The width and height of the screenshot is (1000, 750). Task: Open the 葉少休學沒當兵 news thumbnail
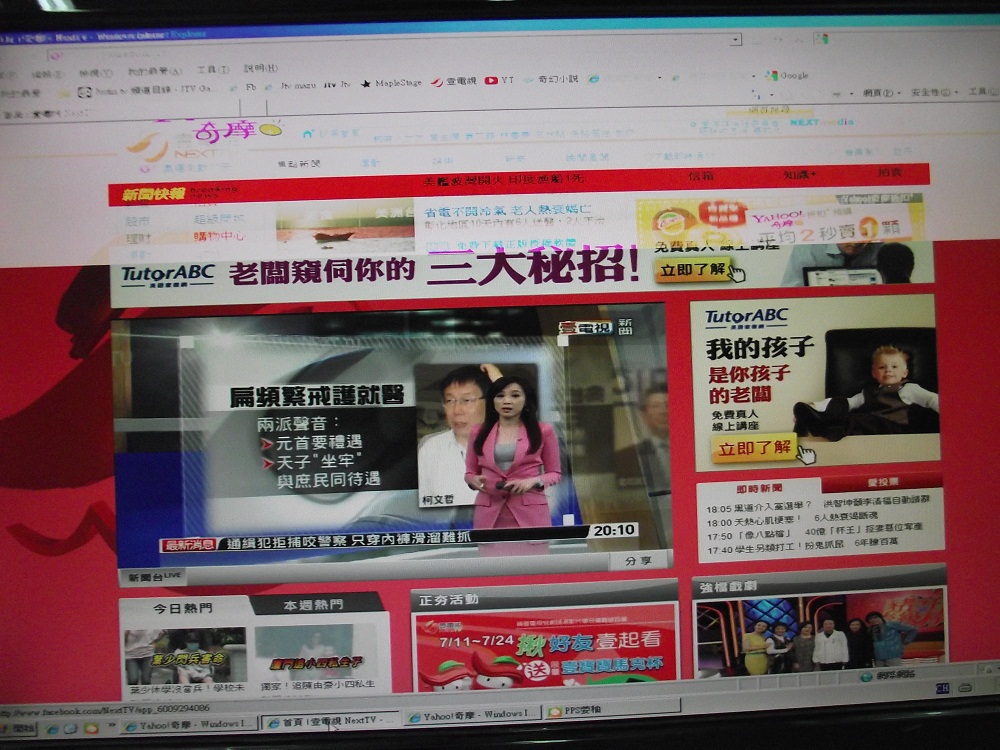(x=185, y=656)
